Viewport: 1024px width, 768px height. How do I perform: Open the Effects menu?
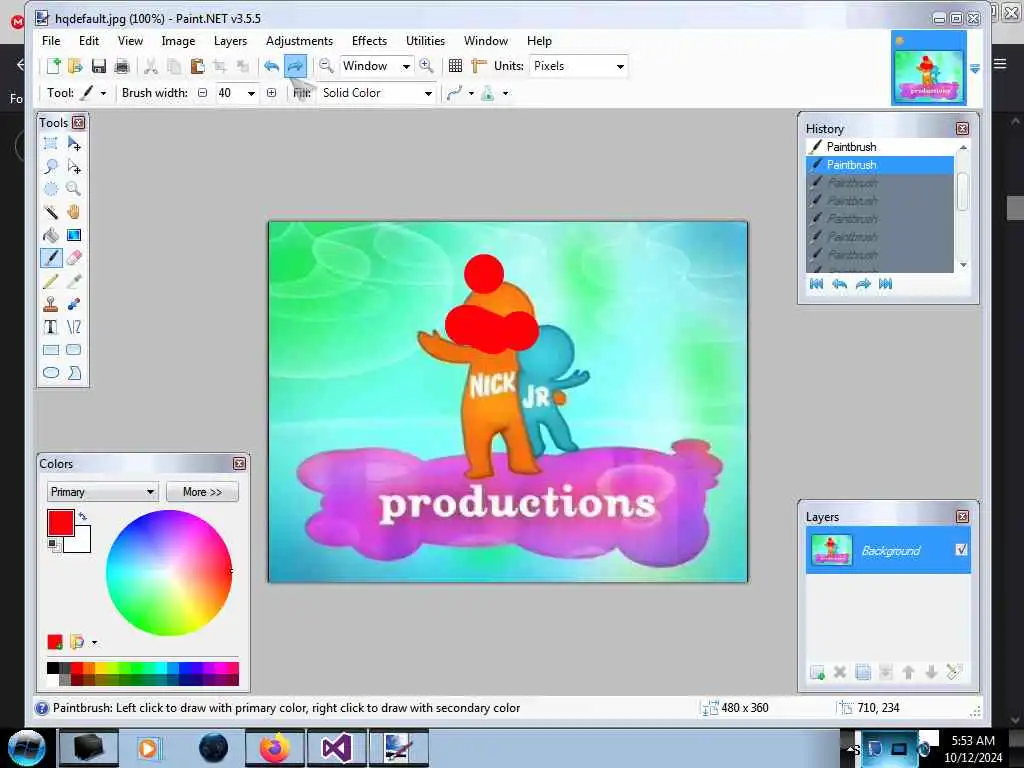click(369, 40)
